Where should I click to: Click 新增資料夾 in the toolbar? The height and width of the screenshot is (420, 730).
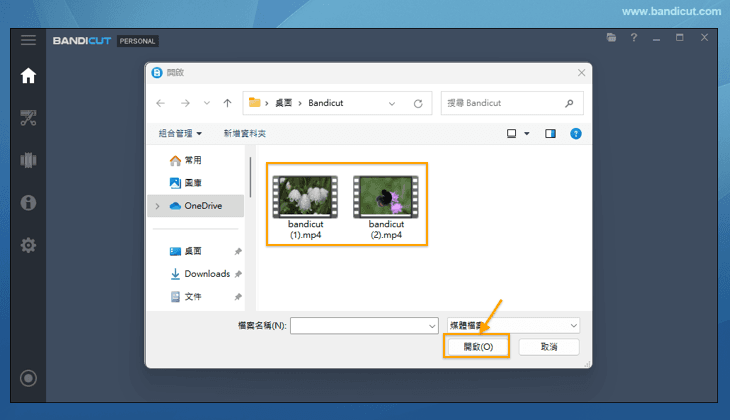coord(245,133)
